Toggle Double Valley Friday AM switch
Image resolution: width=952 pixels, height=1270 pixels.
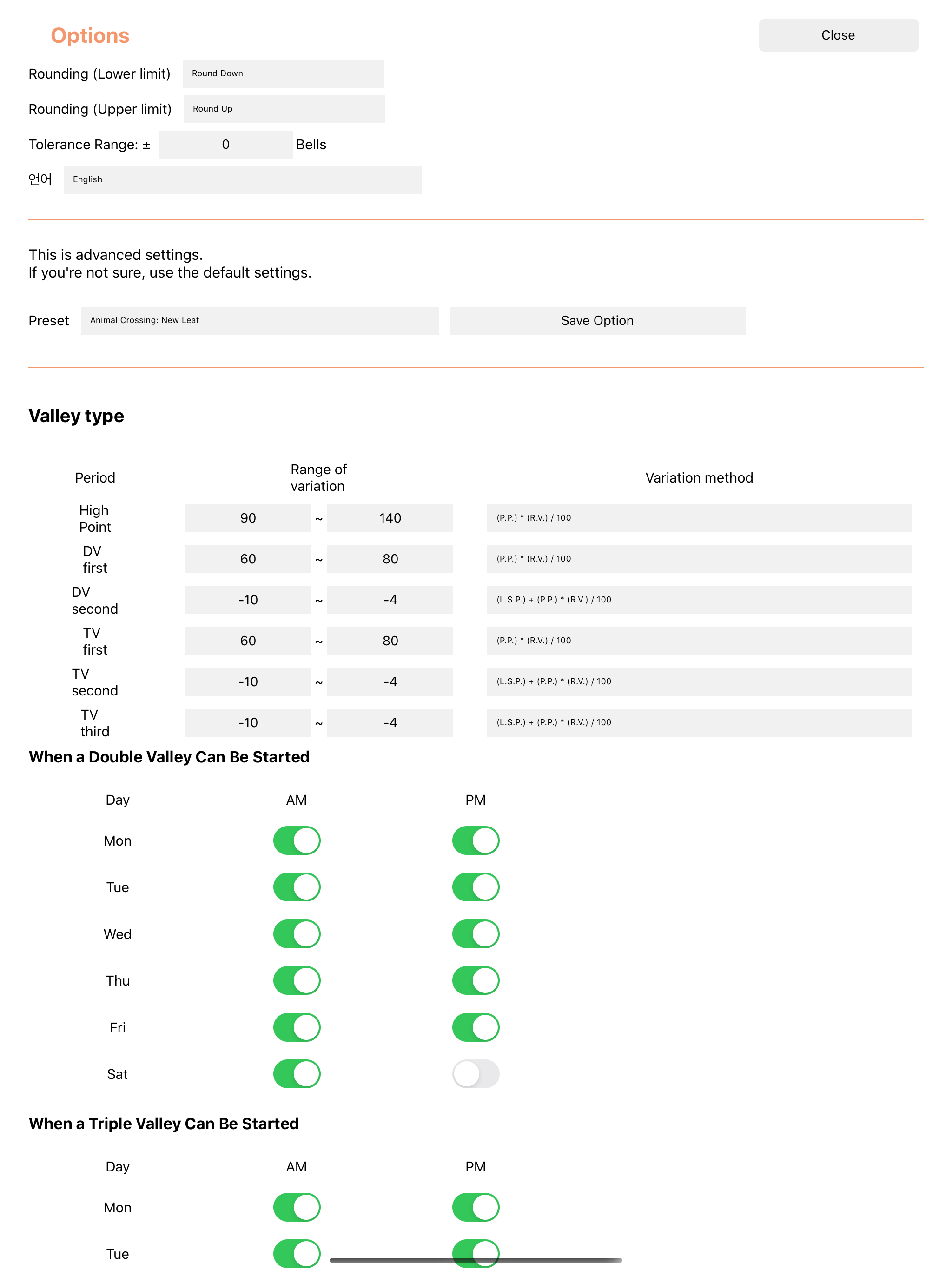click(x=296, y=1027)
